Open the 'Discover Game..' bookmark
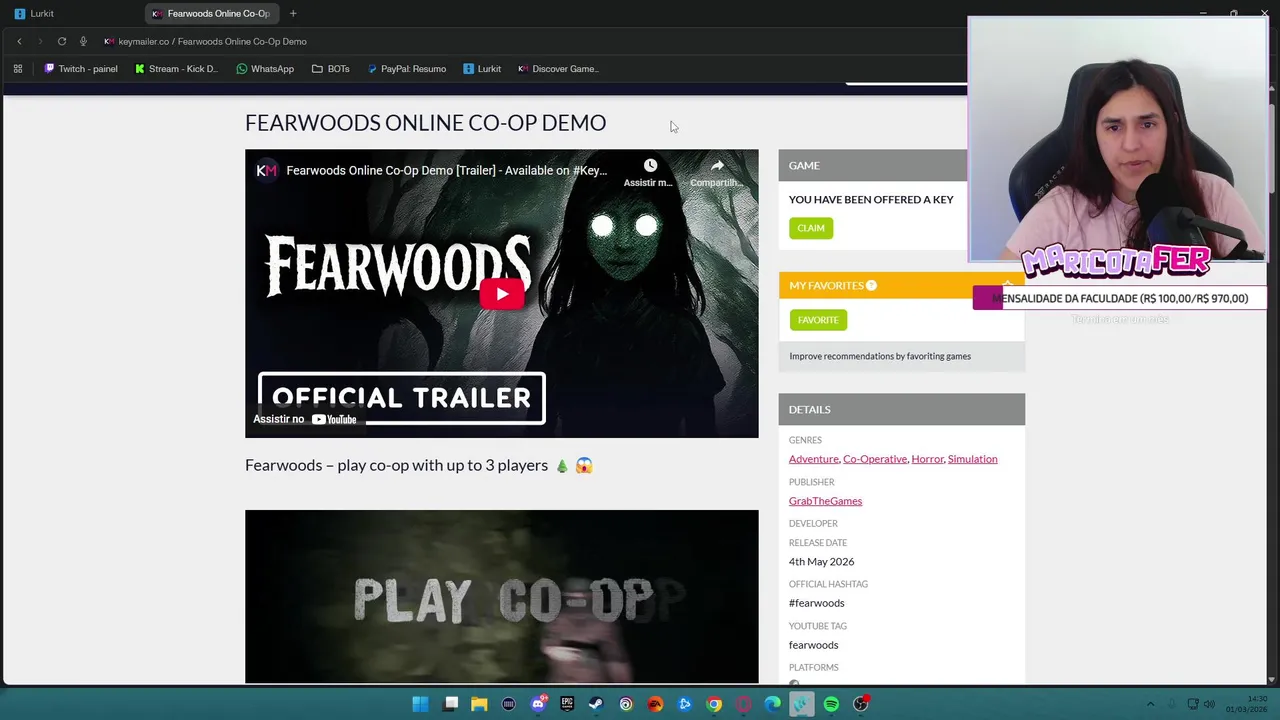 pos(558,69)
